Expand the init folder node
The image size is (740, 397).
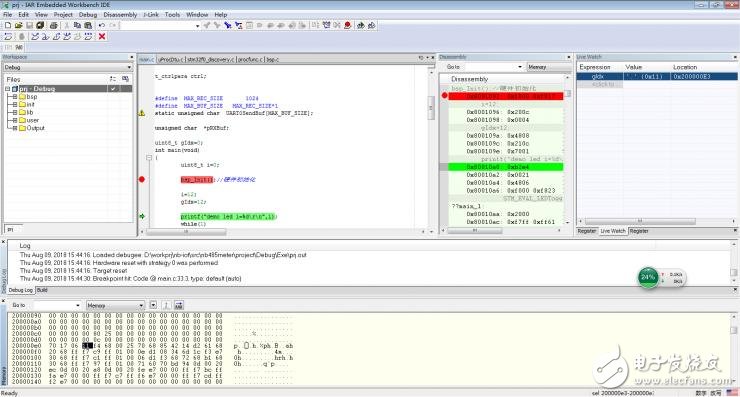[15, 104]
